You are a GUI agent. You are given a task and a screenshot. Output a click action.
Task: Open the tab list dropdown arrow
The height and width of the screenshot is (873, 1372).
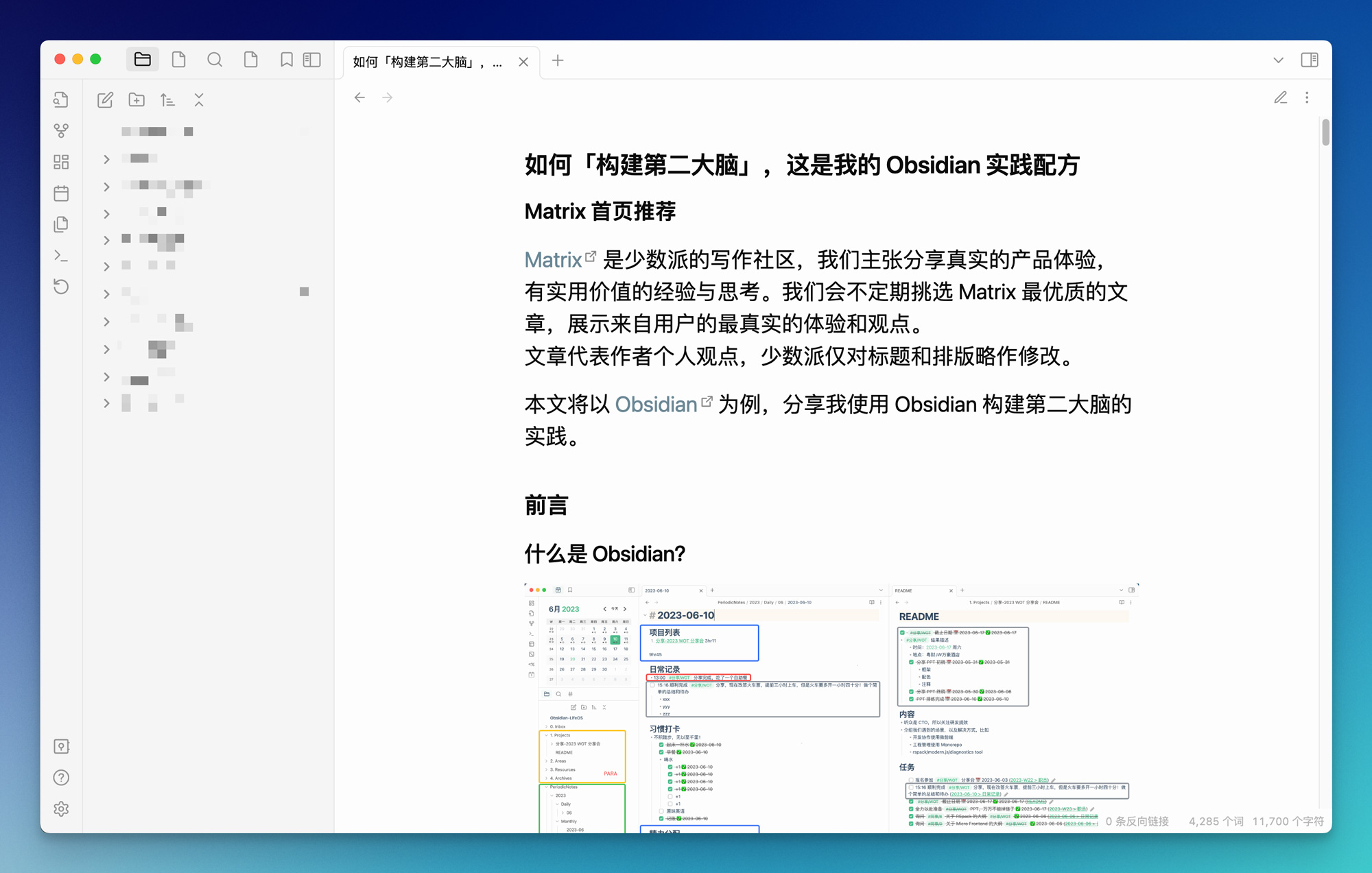click(1278, 60)
